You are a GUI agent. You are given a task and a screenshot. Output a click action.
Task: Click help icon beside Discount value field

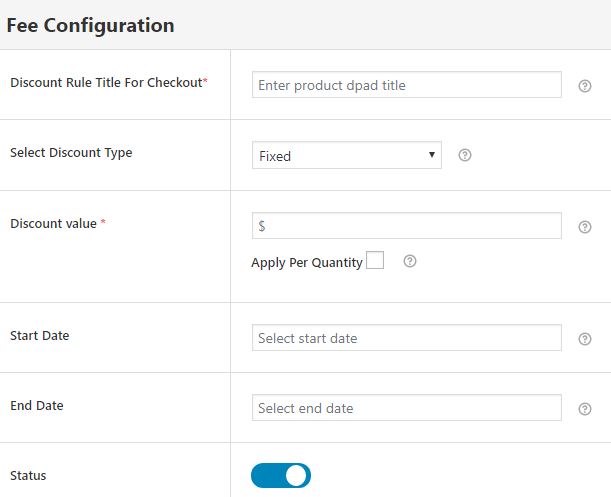coord(585,227)
